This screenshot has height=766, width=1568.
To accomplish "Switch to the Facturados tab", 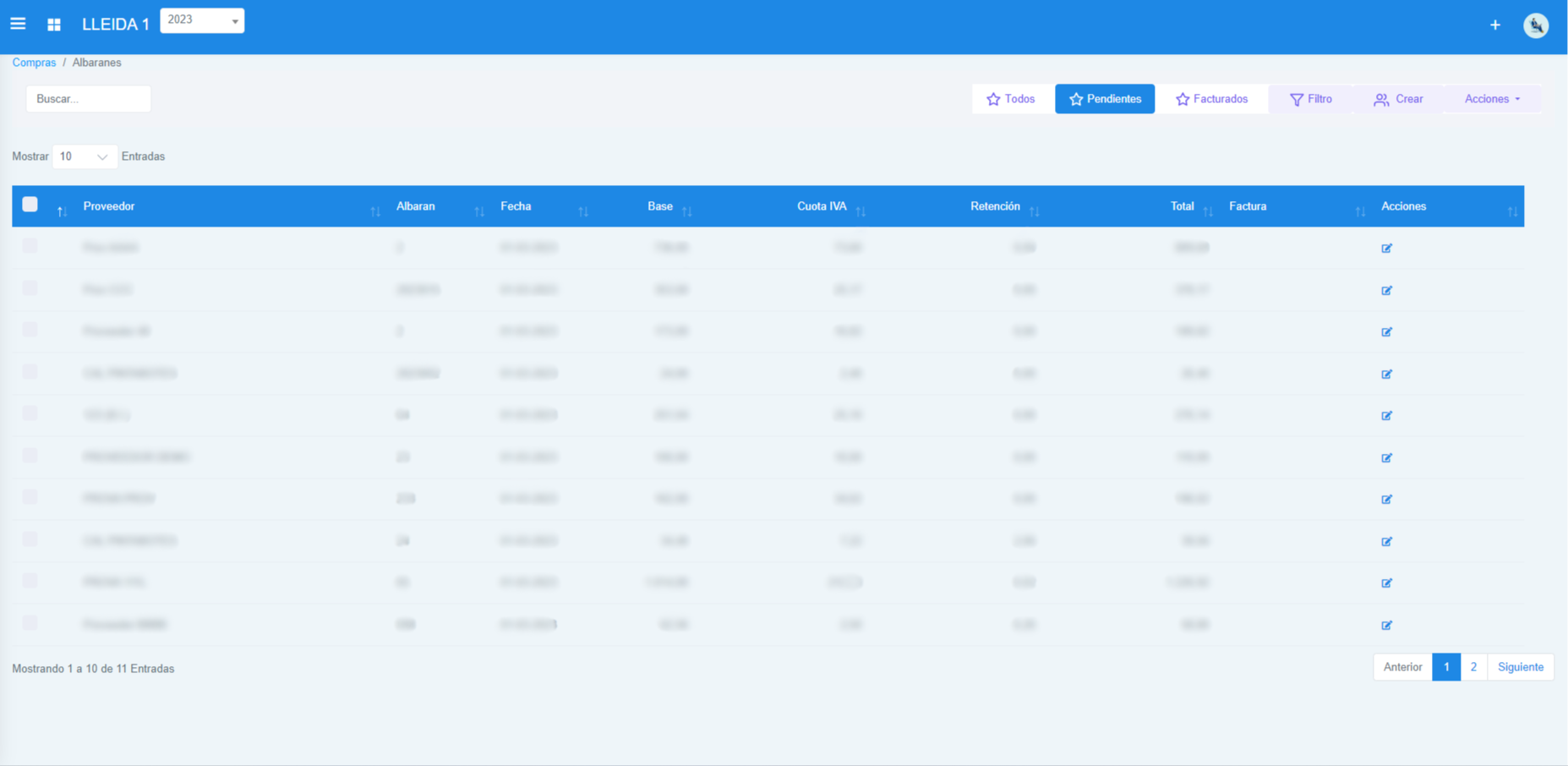I will 1211,99.
